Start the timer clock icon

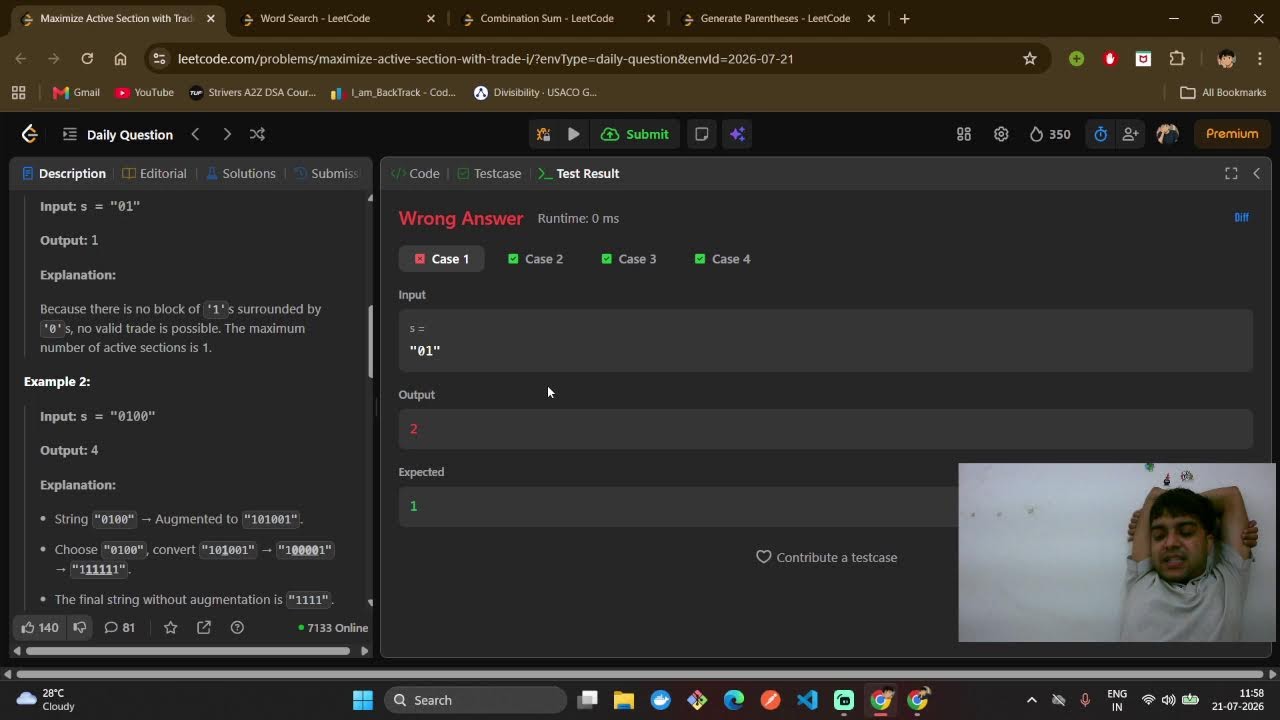pyautogui.click(x=1100, y=134)
